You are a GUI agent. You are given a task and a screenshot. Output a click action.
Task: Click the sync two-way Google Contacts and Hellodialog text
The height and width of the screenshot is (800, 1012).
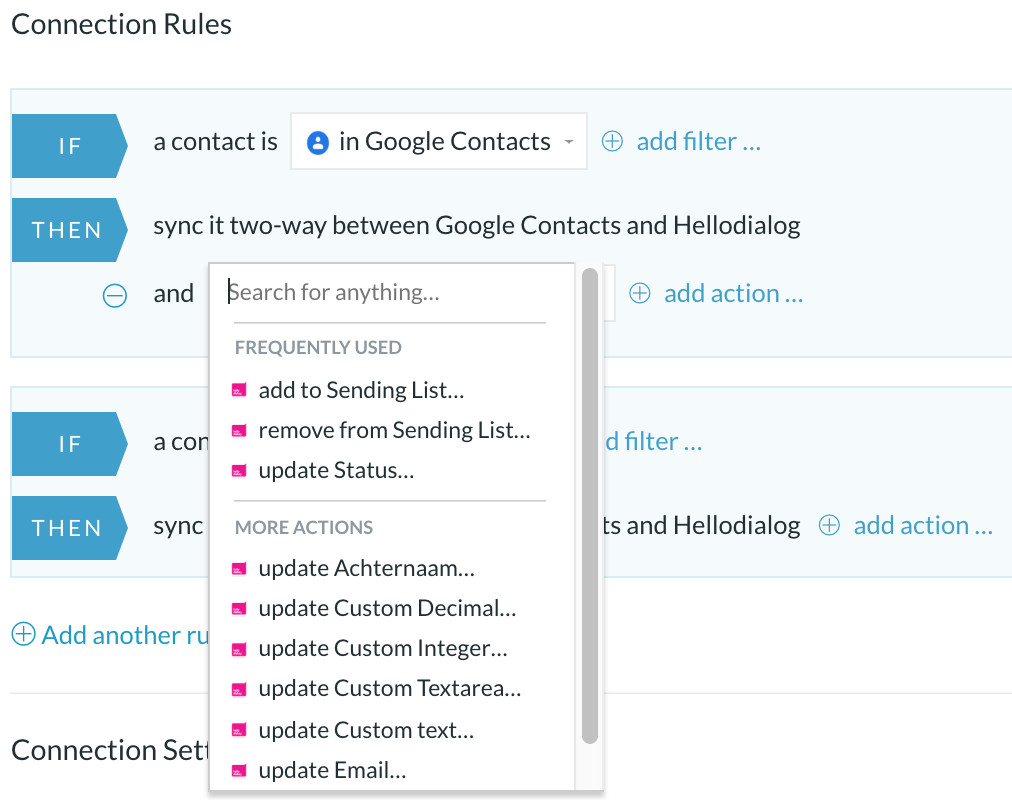coord(477,226)
